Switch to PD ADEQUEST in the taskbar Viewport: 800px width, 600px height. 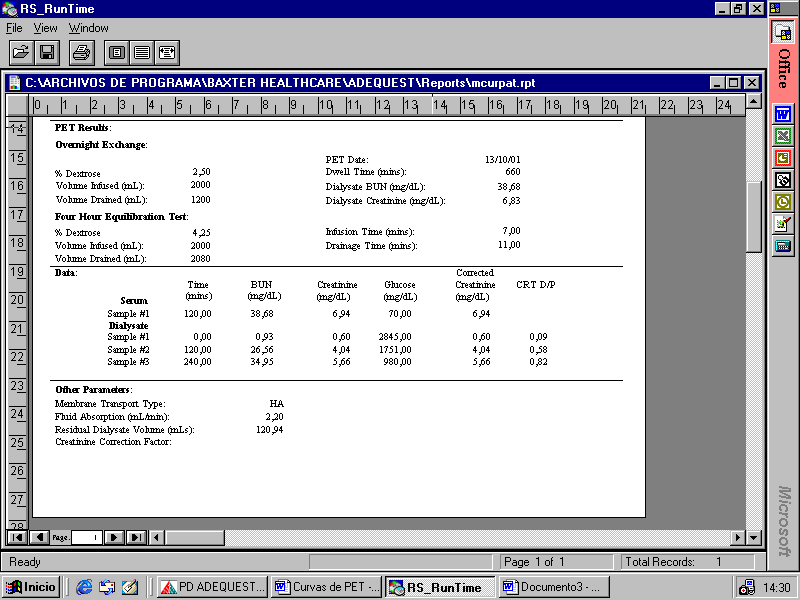[x=211, y=587]
